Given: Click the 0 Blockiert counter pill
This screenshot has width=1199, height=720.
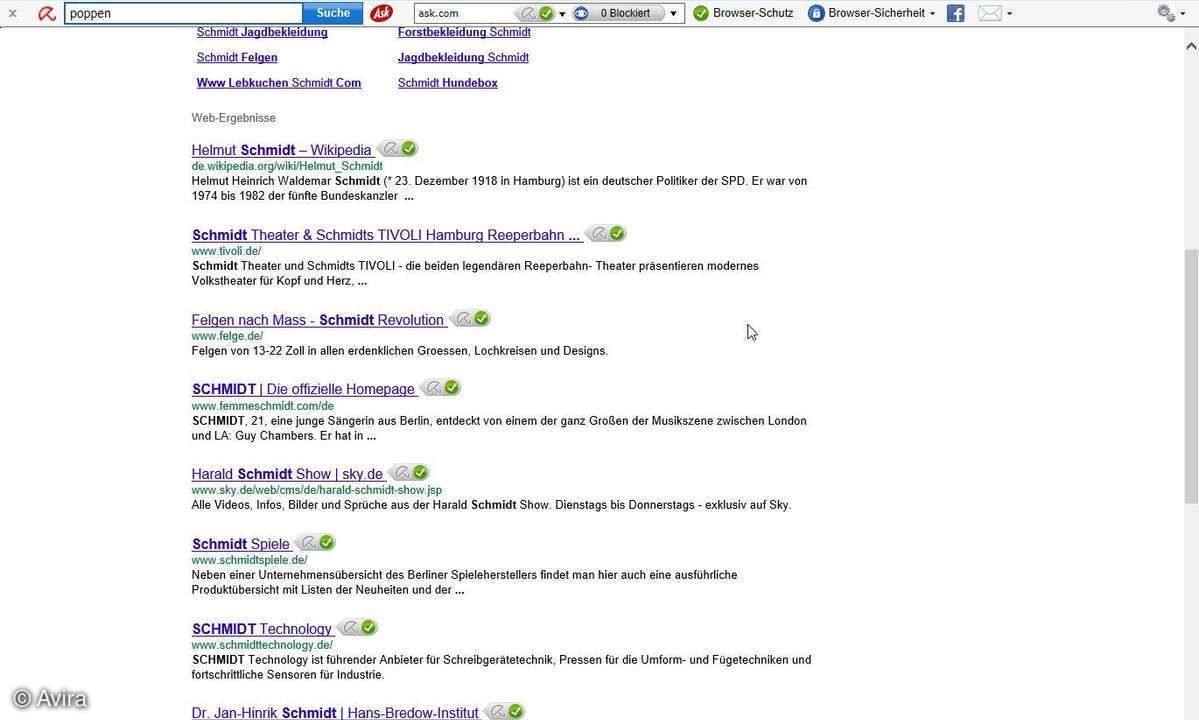Looking at the screenshot, I should click(x=625, y=13).
